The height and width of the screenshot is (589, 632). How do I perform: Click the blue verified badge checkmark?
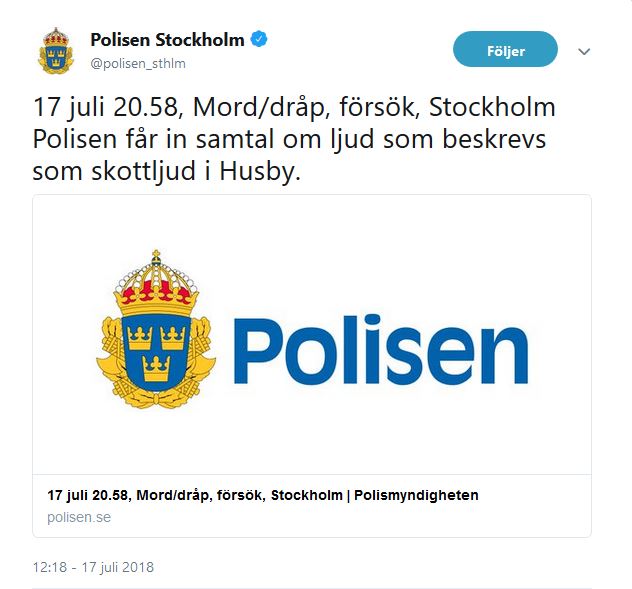tap(259, 40)
